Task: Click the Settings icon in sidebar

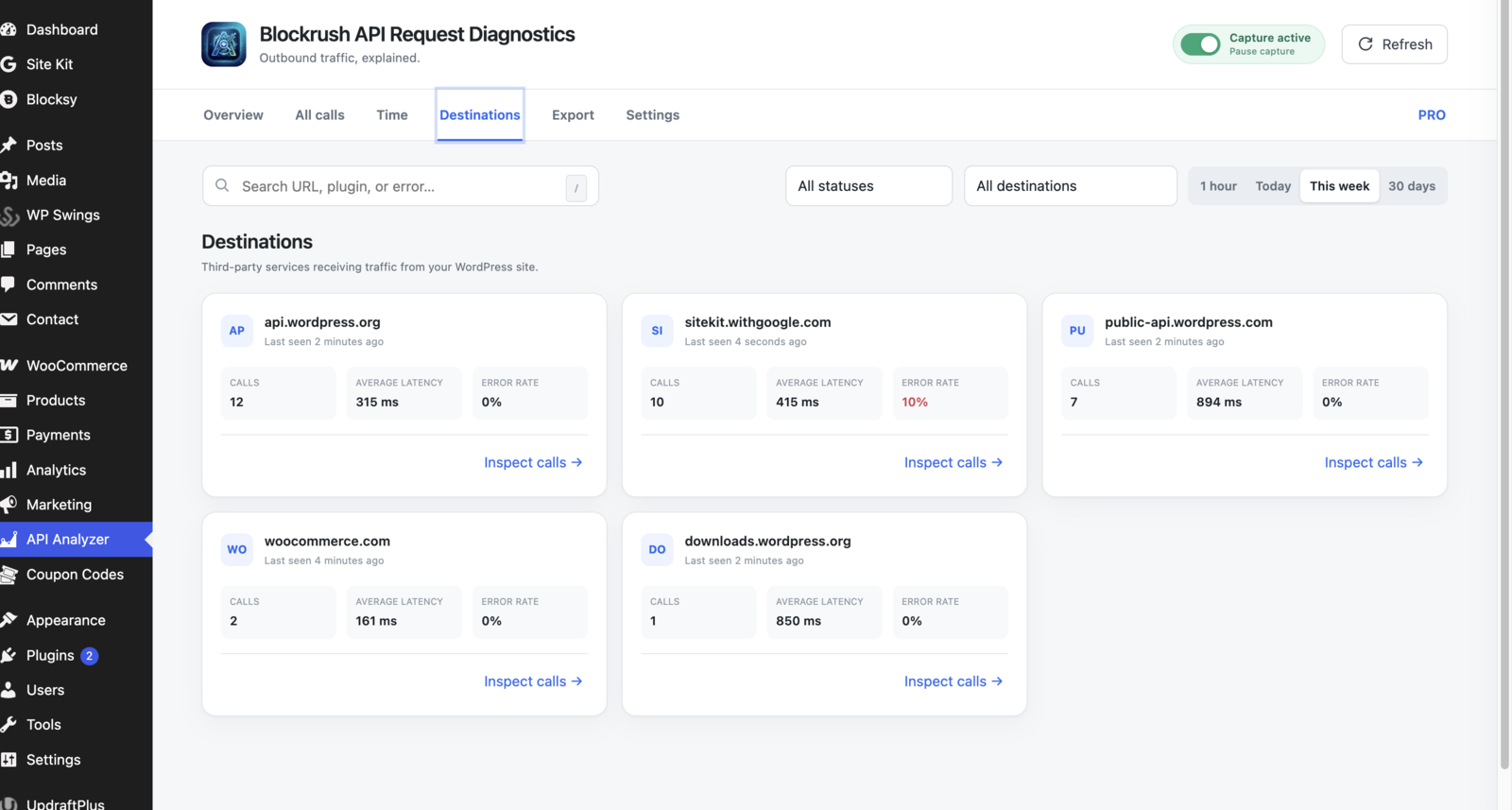Action: (x=9, y=760)
